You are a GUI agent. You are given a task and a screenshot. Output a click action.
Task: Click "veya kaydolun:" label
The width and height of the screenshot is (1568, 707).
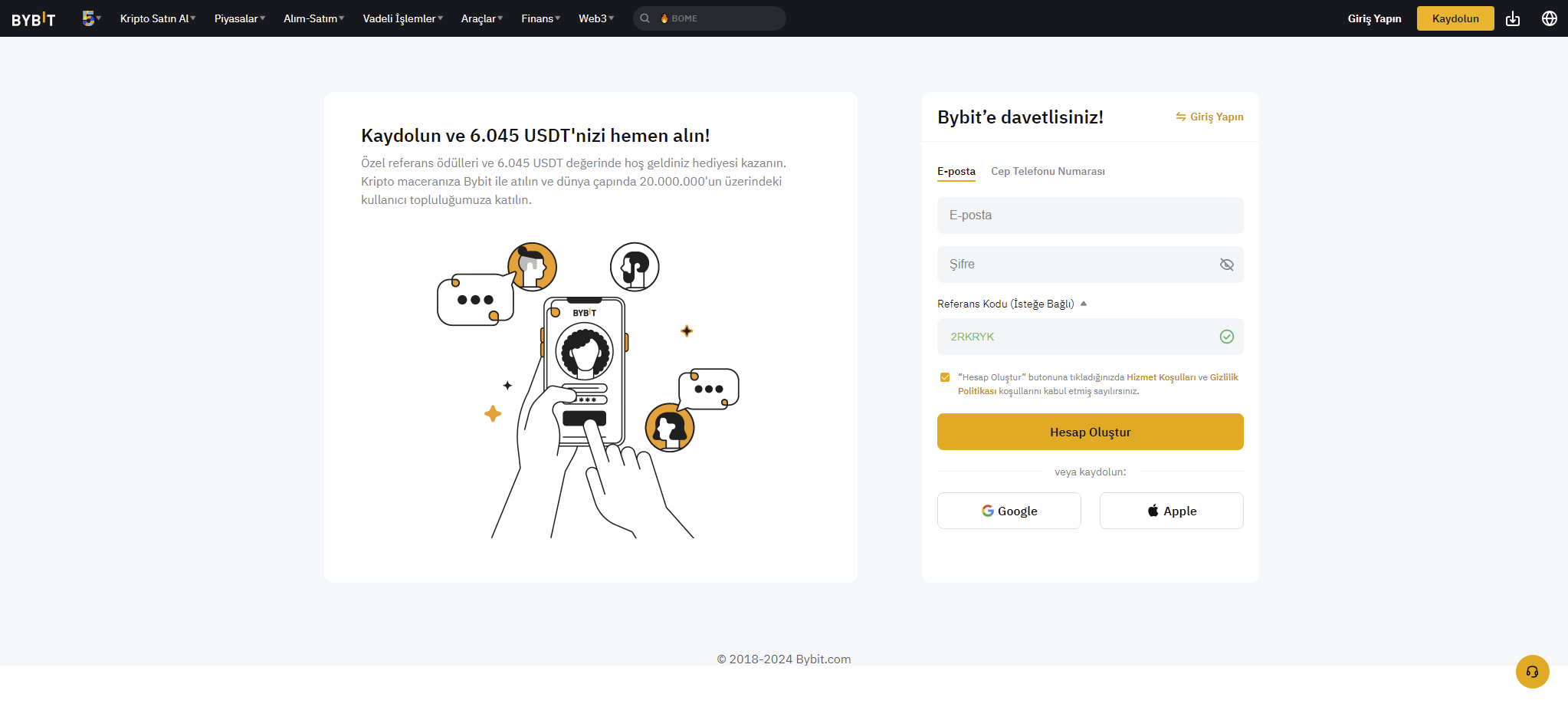point(1091,472)
